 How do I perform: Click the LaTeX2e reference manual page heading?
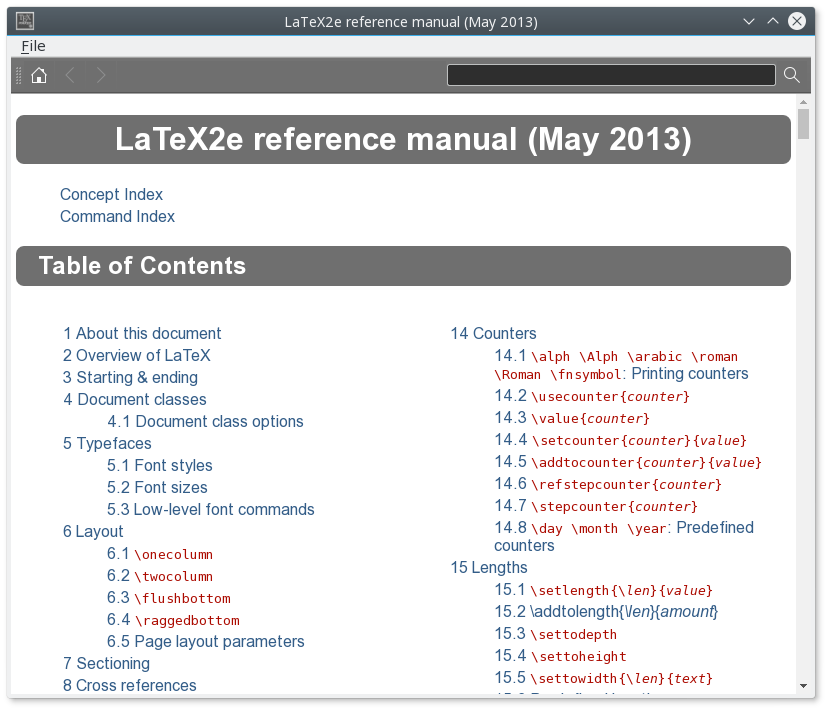(403, 139)
